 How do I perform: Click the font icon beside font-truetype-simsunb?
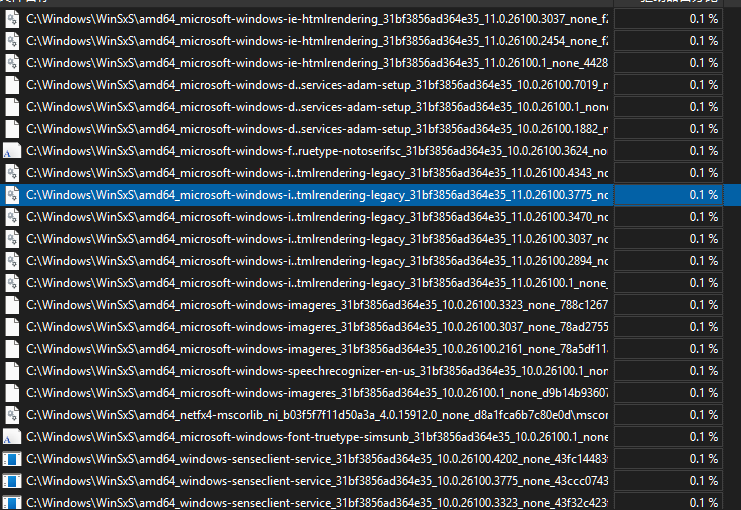(12, 437)
